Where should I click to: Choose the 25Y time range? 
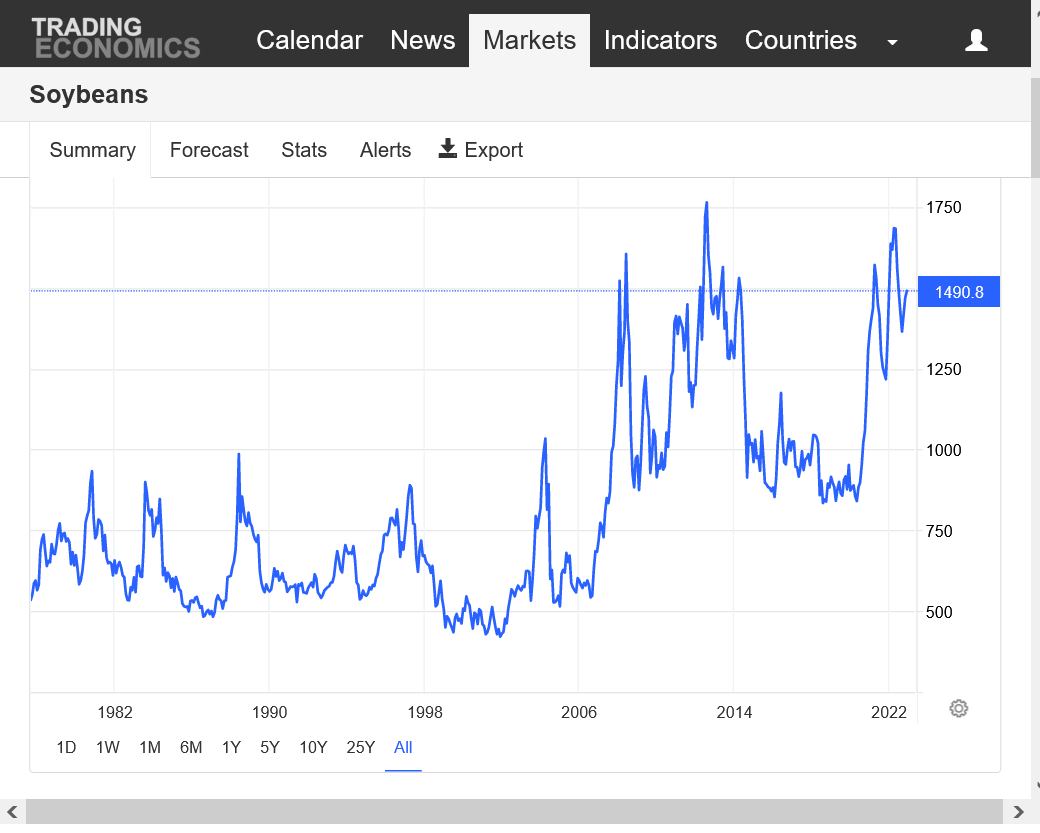click(360, 747)
